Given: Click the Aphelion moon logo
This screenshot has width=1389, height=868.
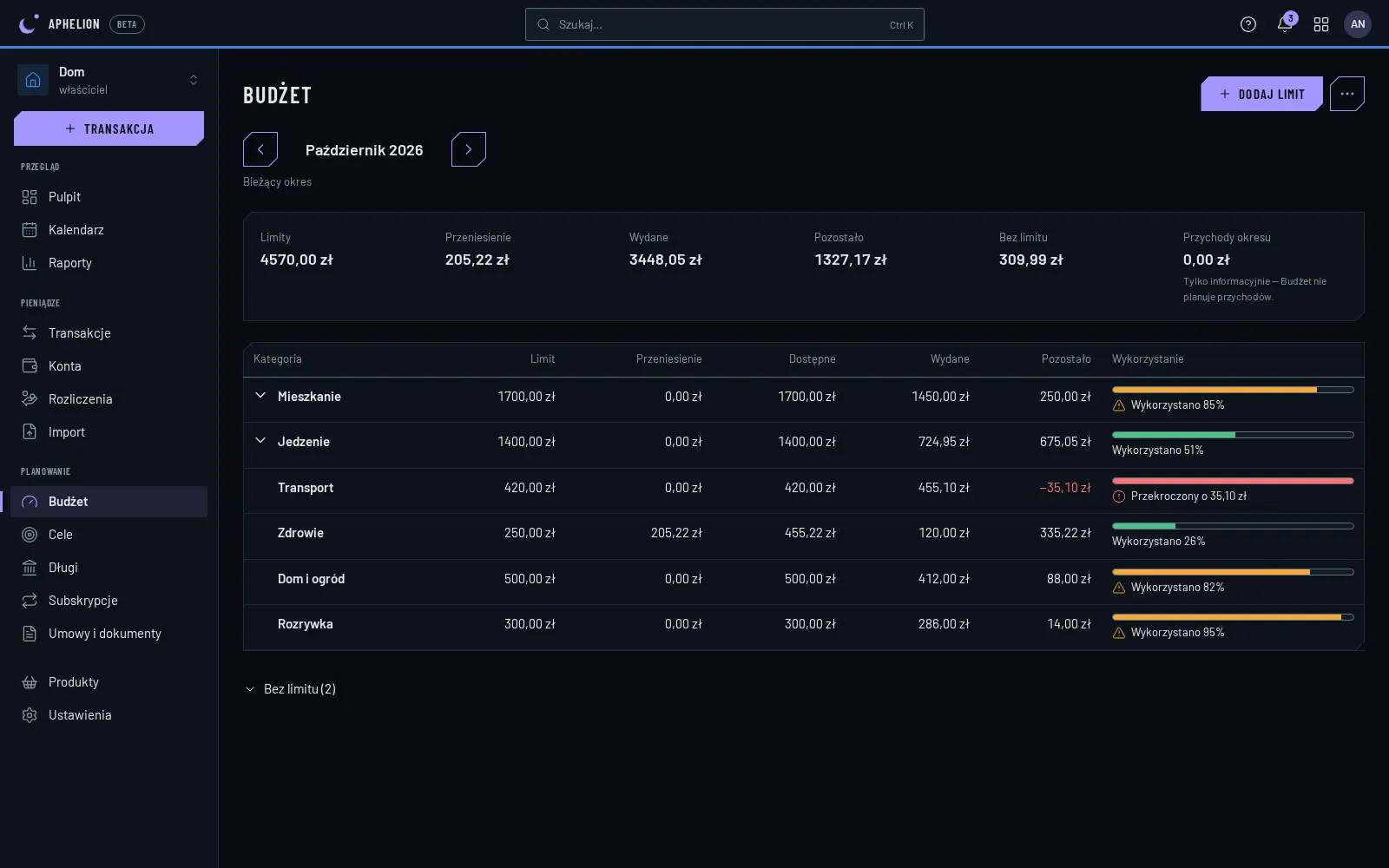Looking at the screenshot, I should click(x=29, y=24).
